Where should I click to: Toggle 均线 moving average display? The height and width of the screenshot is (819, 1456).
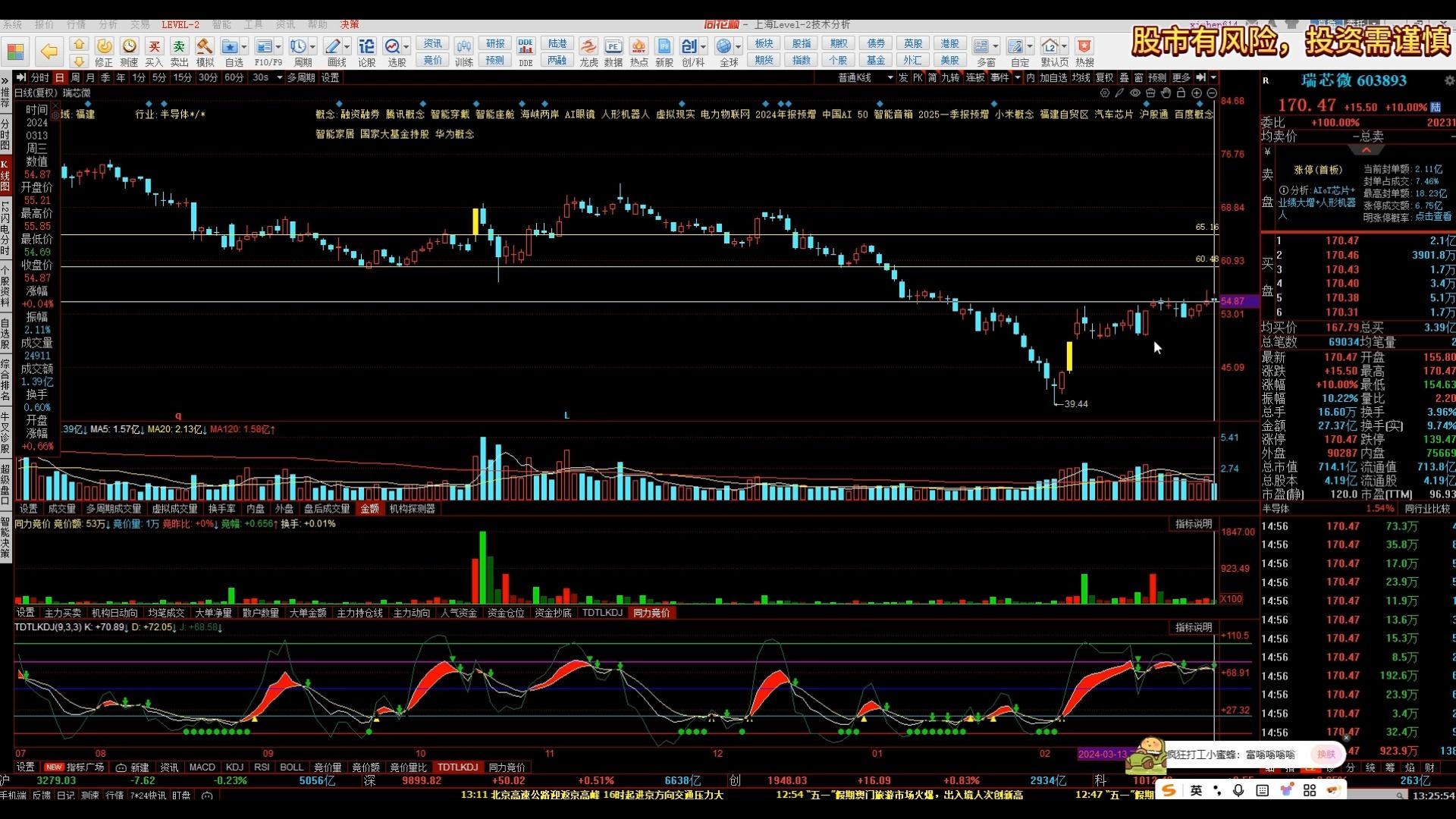point(1081,77)
